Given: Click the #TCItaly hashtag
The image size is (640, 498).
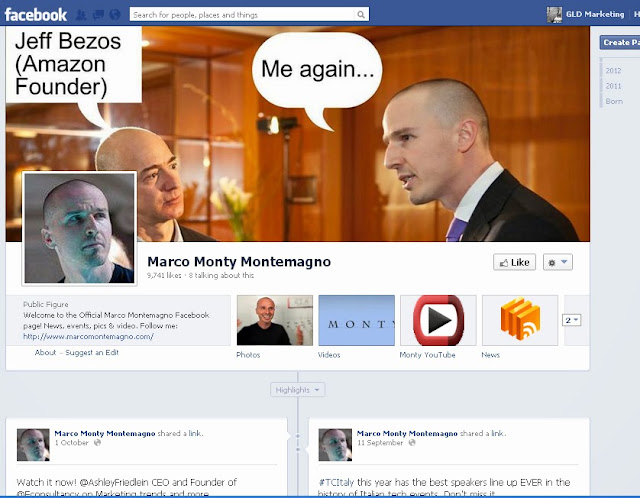Looking at the screenshot, I should click(x=336, y=482).
